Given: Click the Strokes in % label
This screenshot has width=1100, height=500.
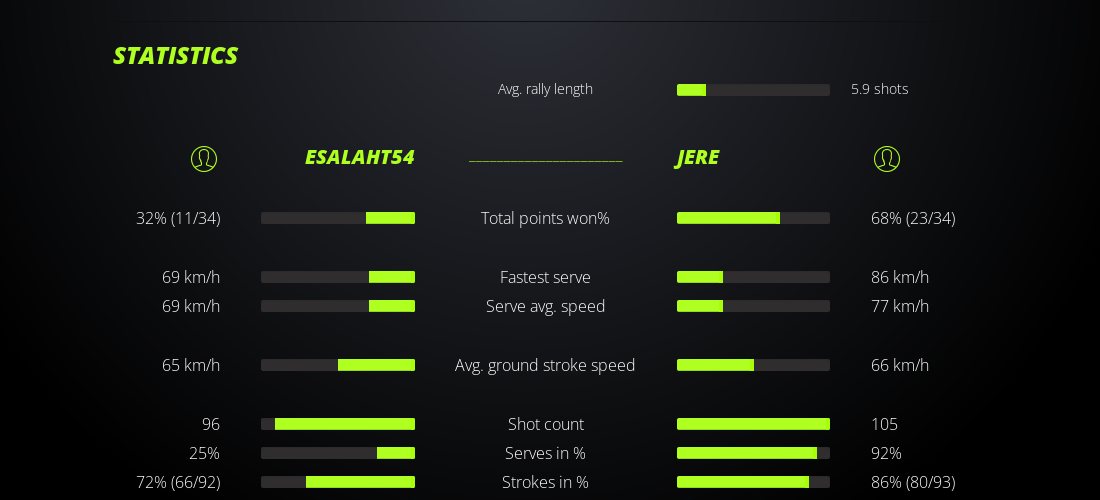Looking at the screenshot, I should click(x=545, y=482).
